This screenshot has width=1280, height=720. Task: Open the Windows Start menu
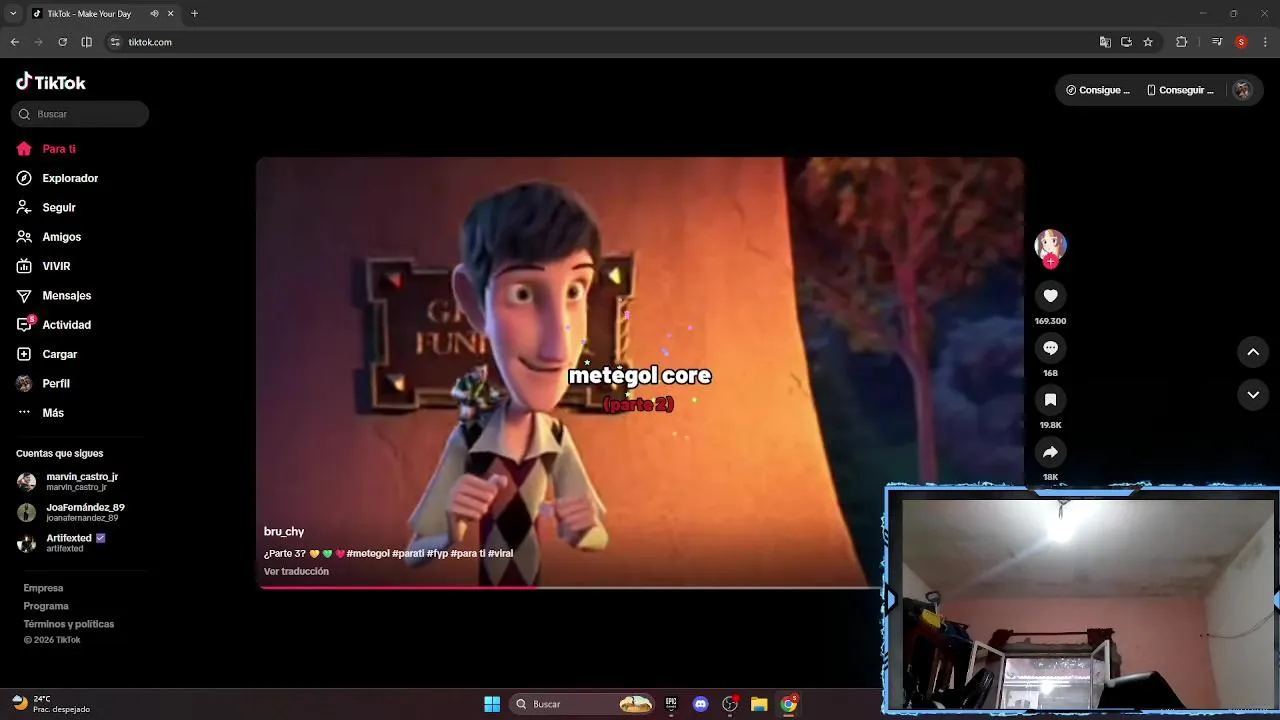tap(492, 704)
